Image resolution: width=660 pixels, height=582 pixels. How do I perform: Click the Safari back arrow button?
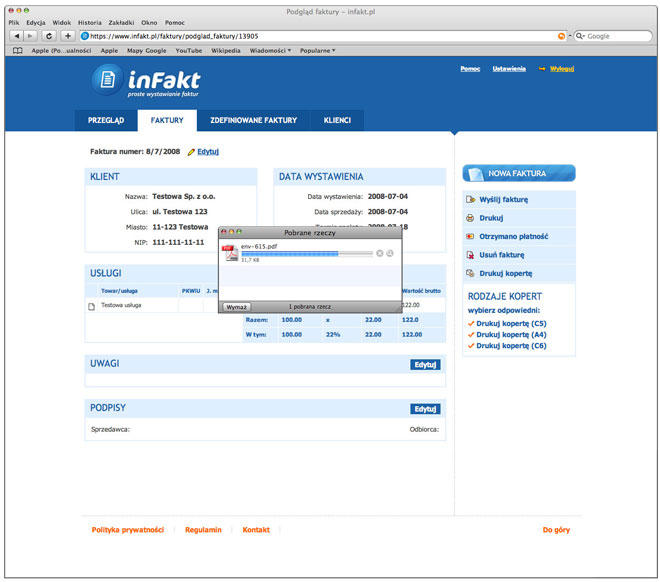click(16, 36)
